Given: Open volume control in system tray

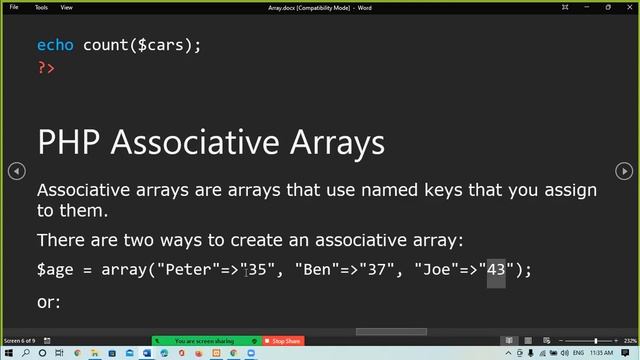Looking at the screenshot, I should [x=565, y=353].
